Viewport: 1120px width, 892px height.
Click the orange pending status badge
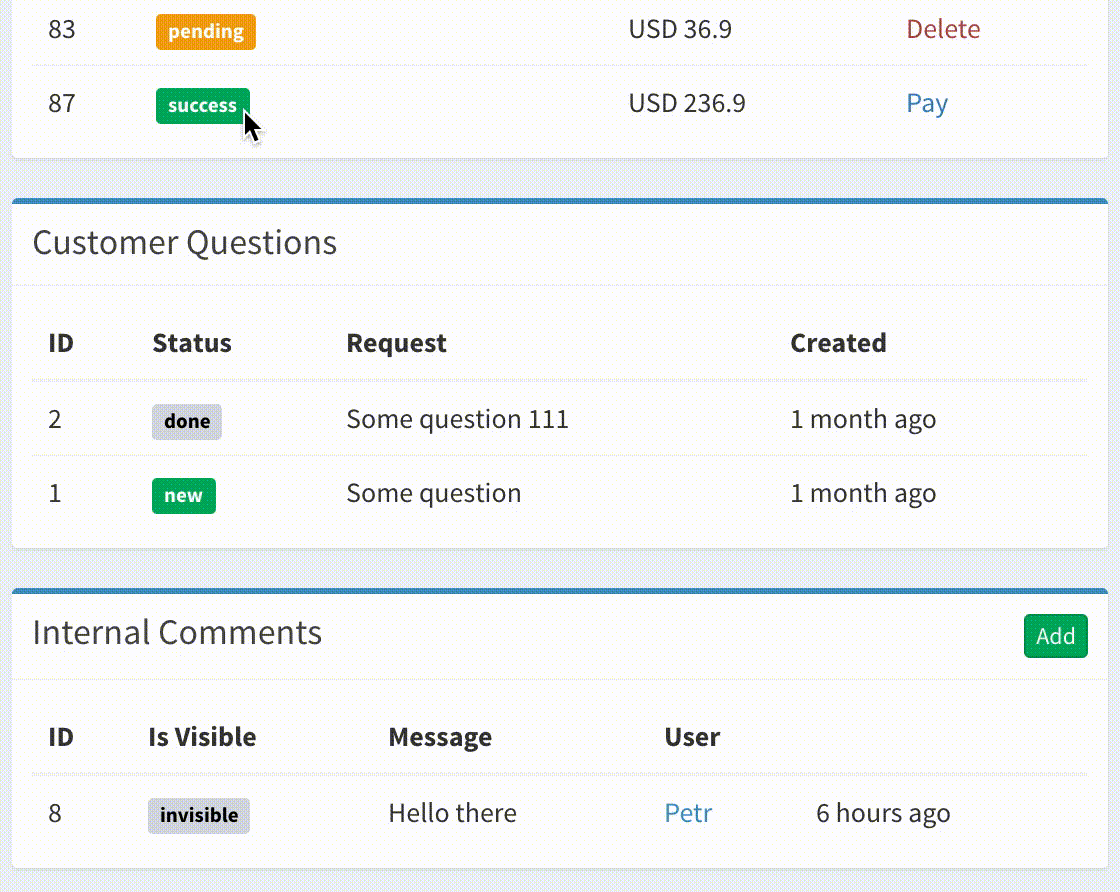(205, 31)
